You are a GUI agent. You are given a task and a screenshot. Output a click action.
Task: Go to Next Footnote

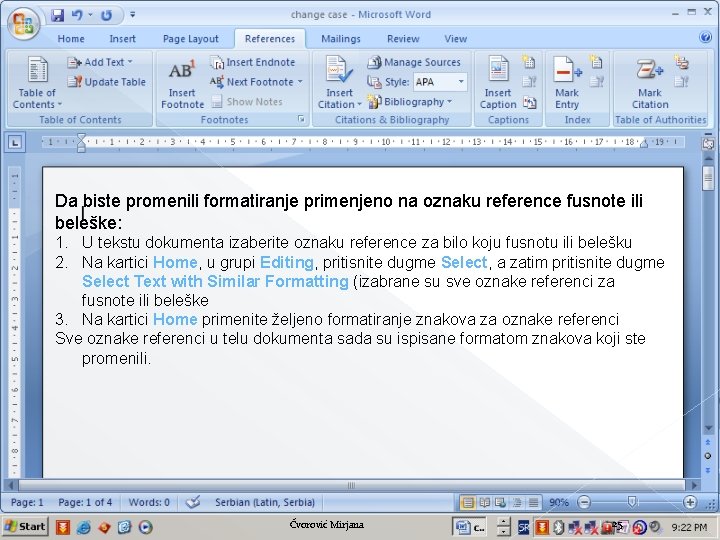pos(252,82)
